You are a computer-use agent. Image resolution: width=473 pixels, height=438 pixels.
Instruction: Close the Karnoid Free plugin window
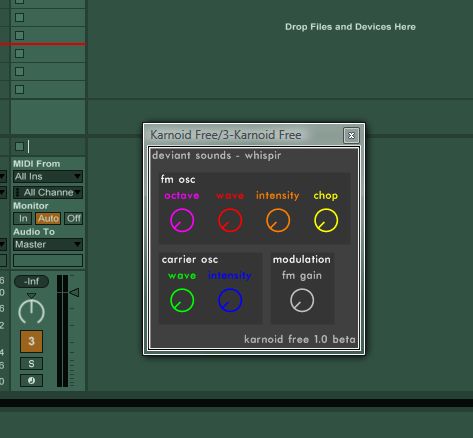point(351,135)
